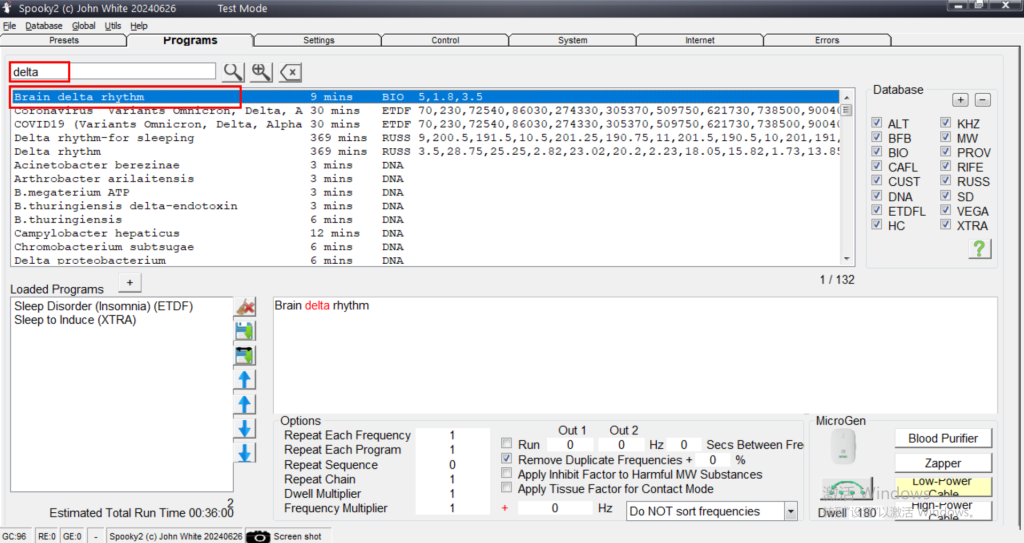Enable Apply Tissue Factor for Contact Mode

tap(507, 489)
